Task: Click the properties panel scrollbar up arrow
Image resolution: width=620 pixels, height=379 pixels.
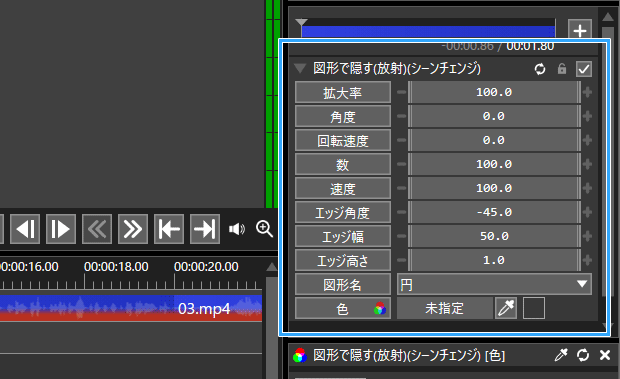Action: click(x=608, y=17)
